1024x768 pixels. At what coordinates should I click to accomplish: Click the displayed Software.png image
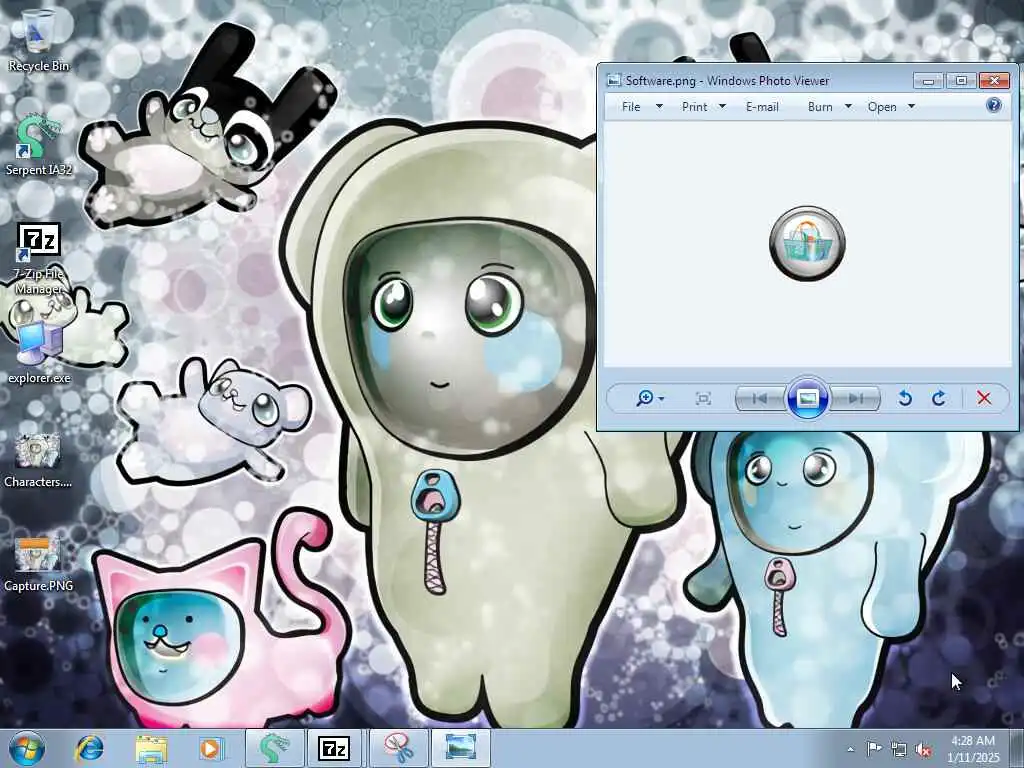807,244
